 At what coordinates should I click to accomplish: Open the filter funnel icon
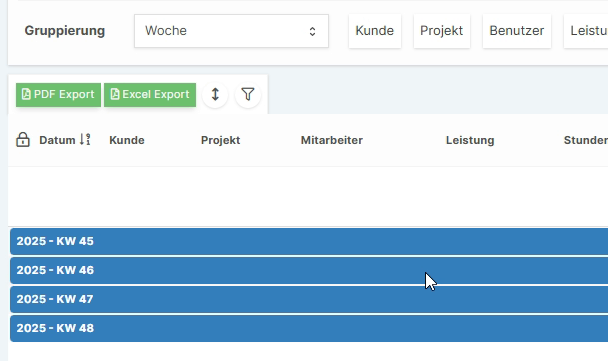(x=248, y=95)
